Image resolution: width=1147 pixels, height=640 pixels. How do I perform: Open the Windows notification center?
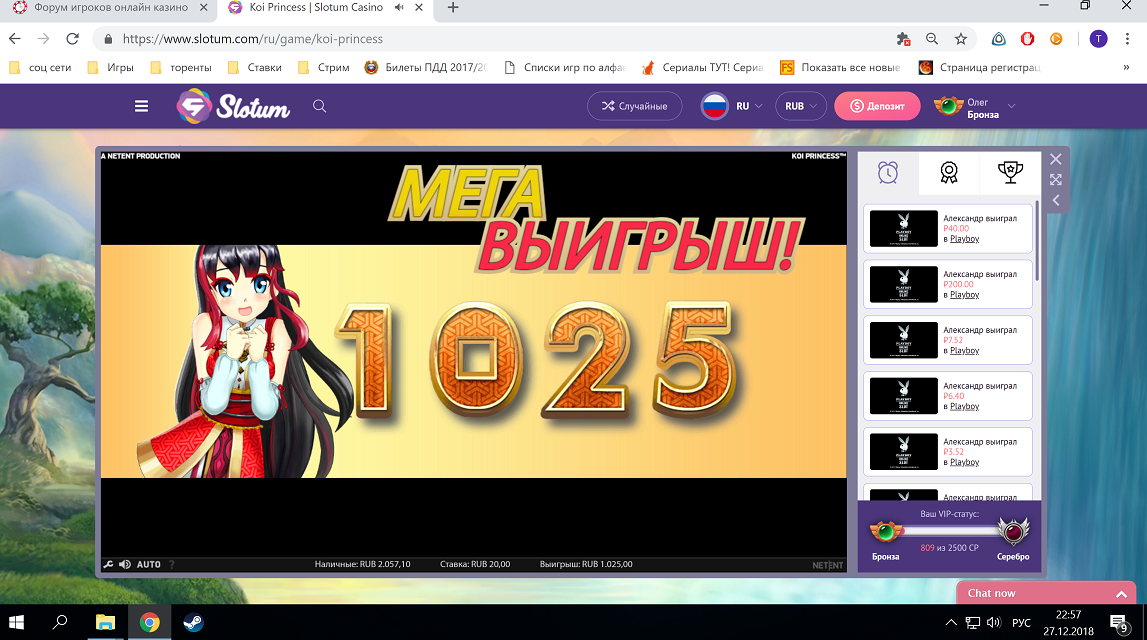click(1118, 623)
